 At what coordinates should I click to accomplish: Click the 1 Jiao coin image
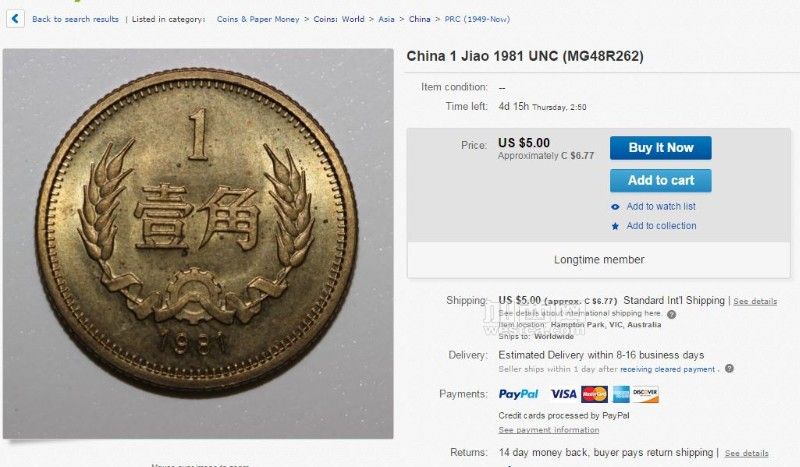198,243
